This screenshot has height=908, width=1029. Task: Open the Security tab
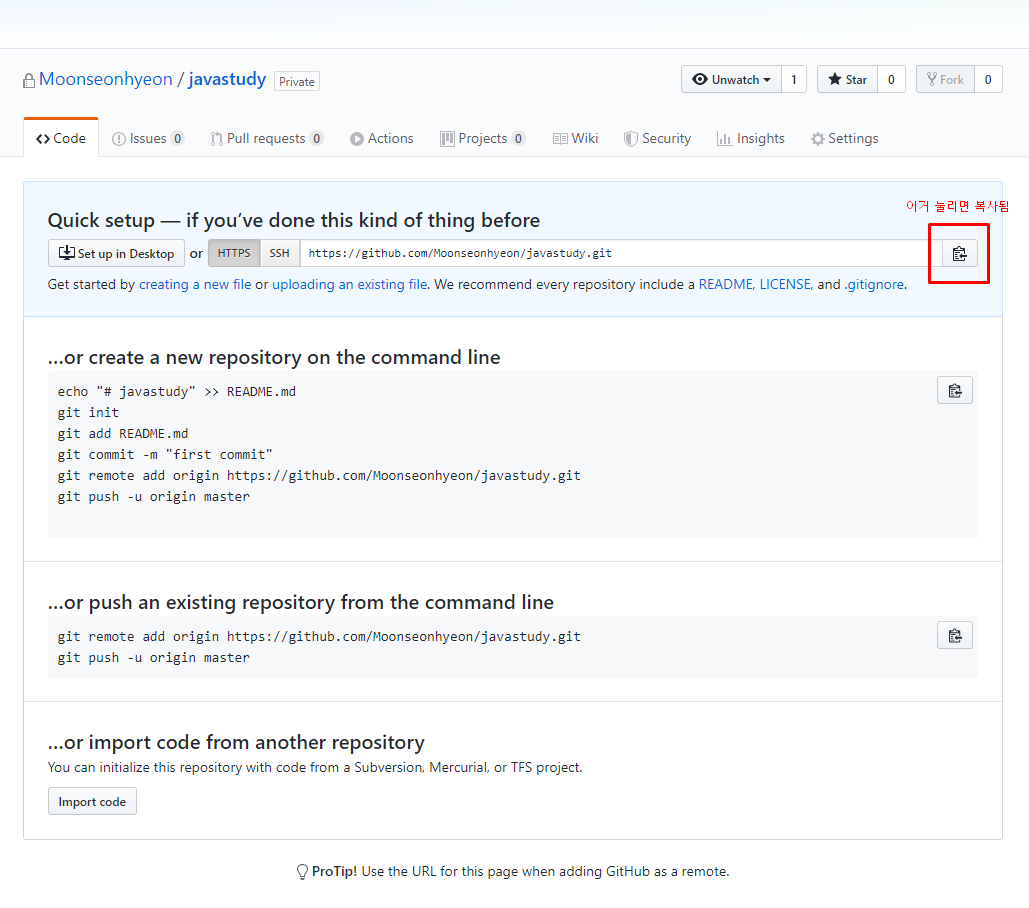pyautogui.click(x=658, y=138)
